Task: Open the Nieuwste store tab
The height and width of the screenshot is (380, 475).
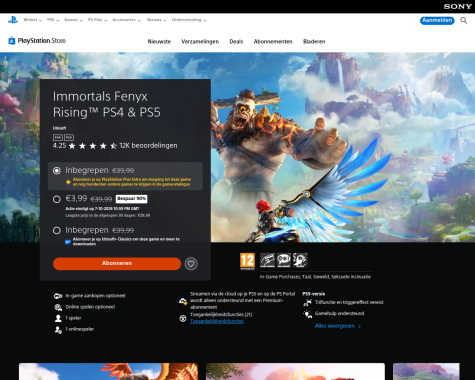Action: click(159, 42)
